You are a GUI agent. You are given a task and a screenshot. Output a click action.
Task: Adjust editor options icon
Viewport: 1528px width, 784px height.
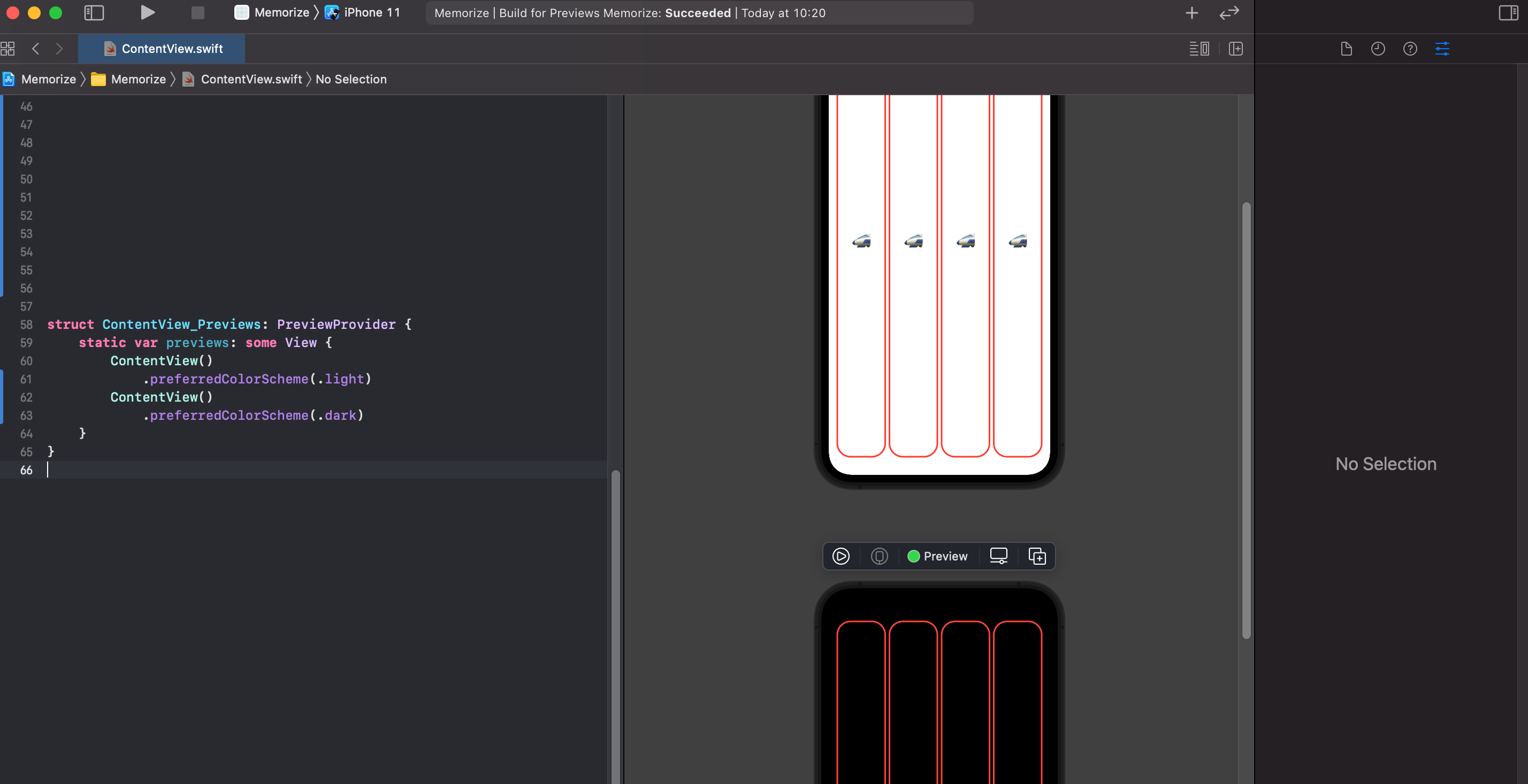tap(1200, 49)
